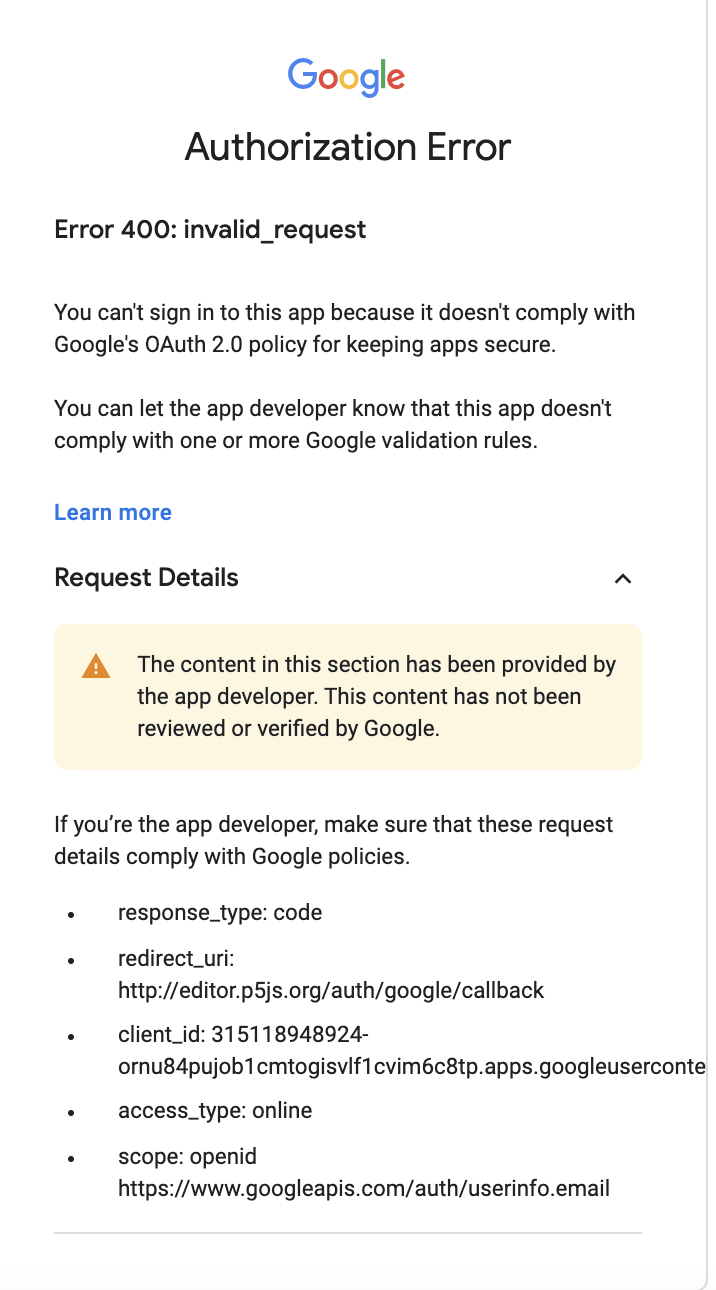Click the redirect_uri callback URL

coord(330,990)
